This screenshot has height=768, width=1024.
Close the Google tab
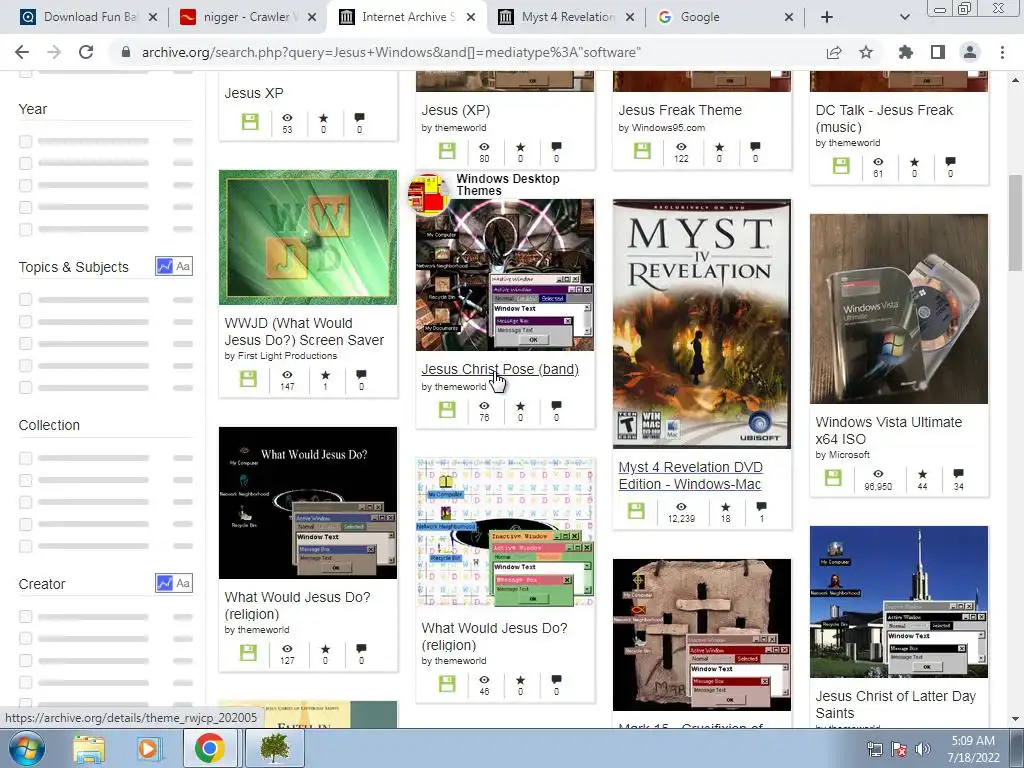click(789, 17)
